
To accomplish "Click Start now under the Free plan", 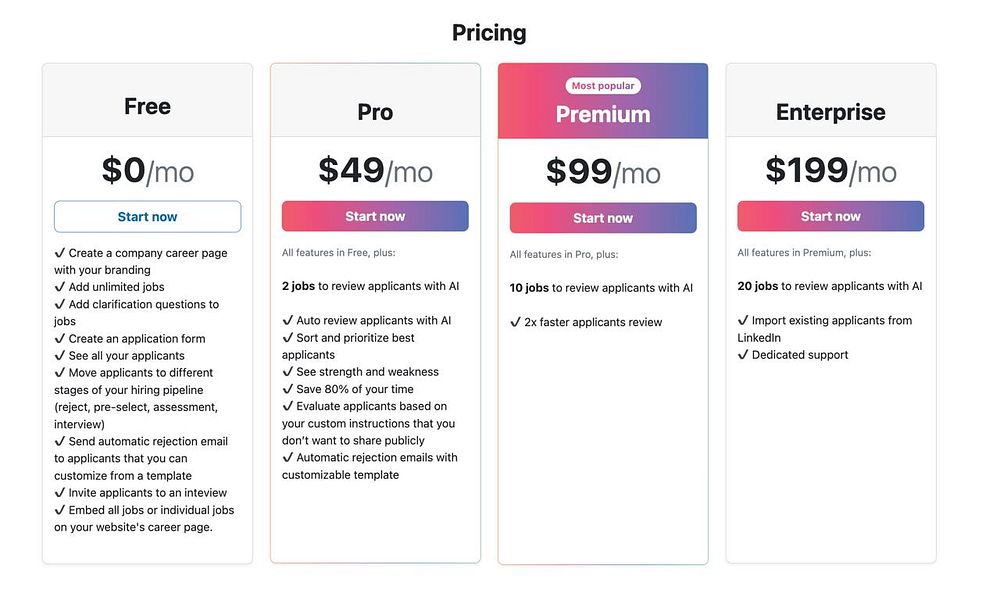I will (147, 217).
